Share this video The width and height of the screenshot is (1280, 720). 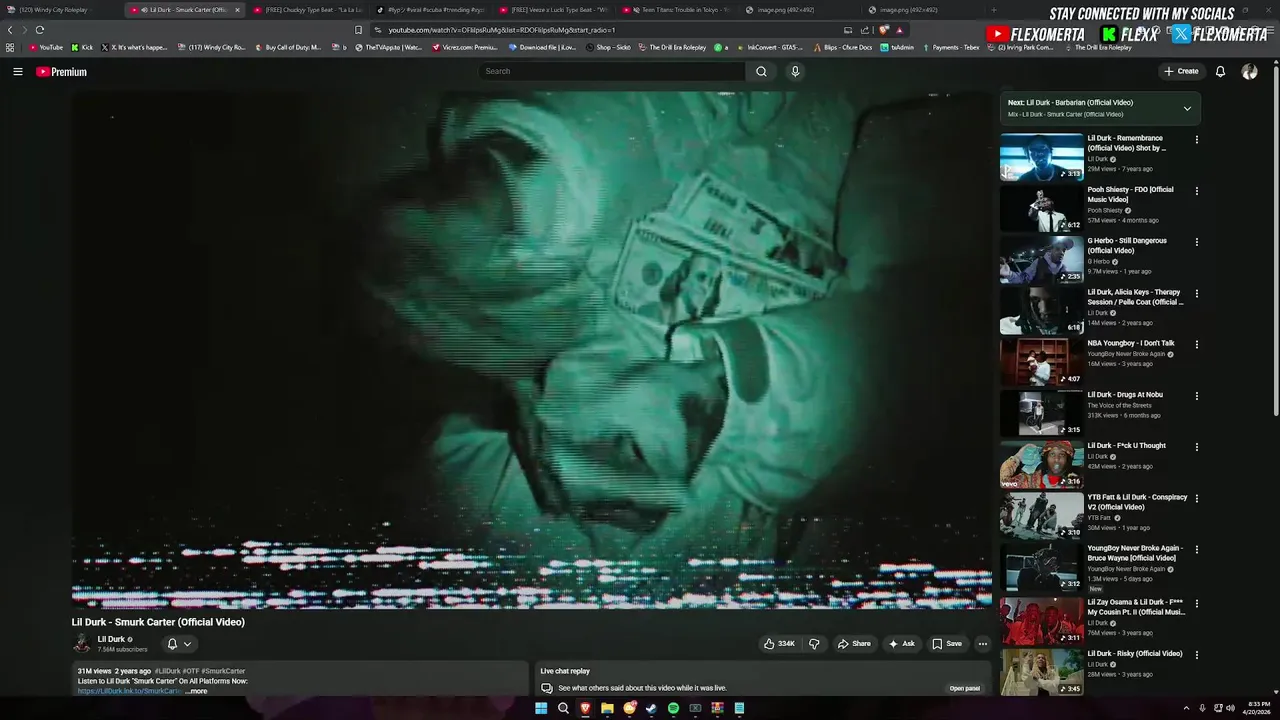click(x=854, y=644)
